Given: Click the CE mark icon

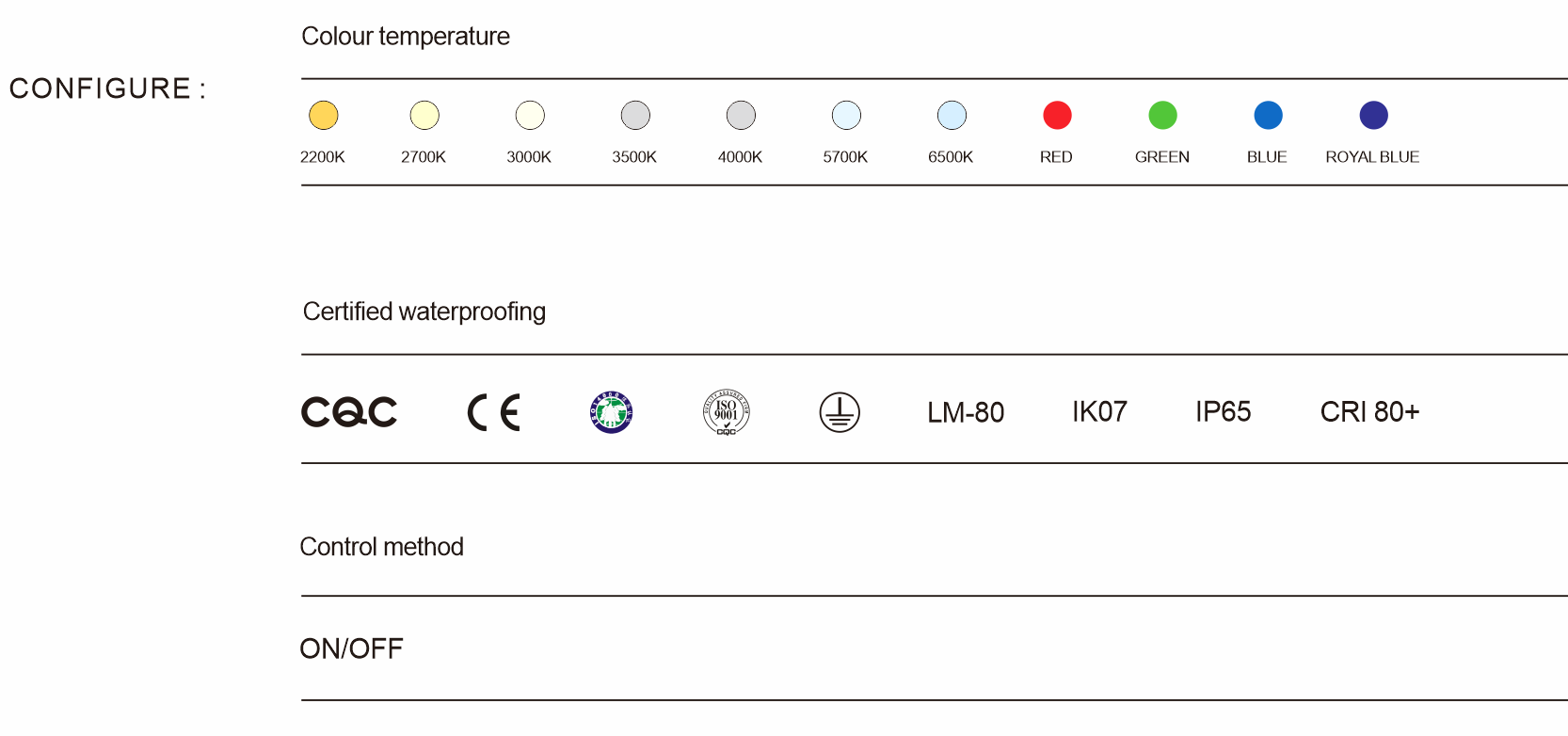Looking at the screenshot, I should click(x=494, y=412).
